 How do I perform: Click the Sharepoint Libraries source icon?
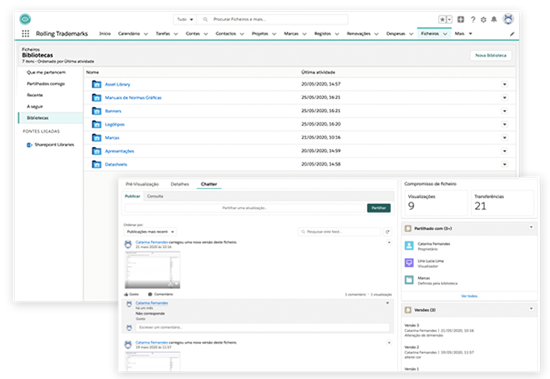(29, 145)
